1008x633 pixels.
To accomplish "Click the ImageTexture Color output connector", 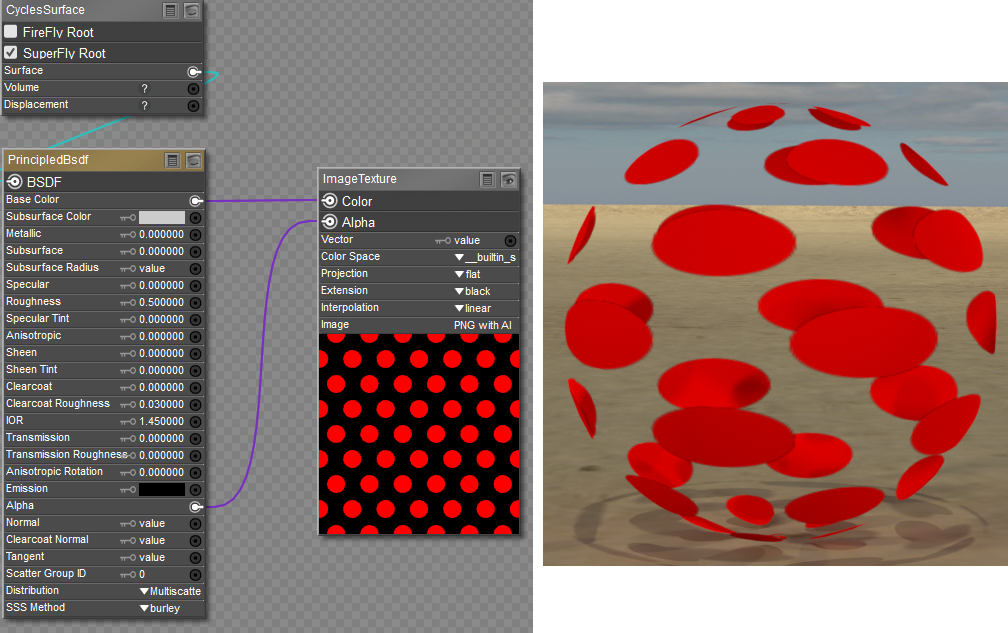I will (329, 201).
